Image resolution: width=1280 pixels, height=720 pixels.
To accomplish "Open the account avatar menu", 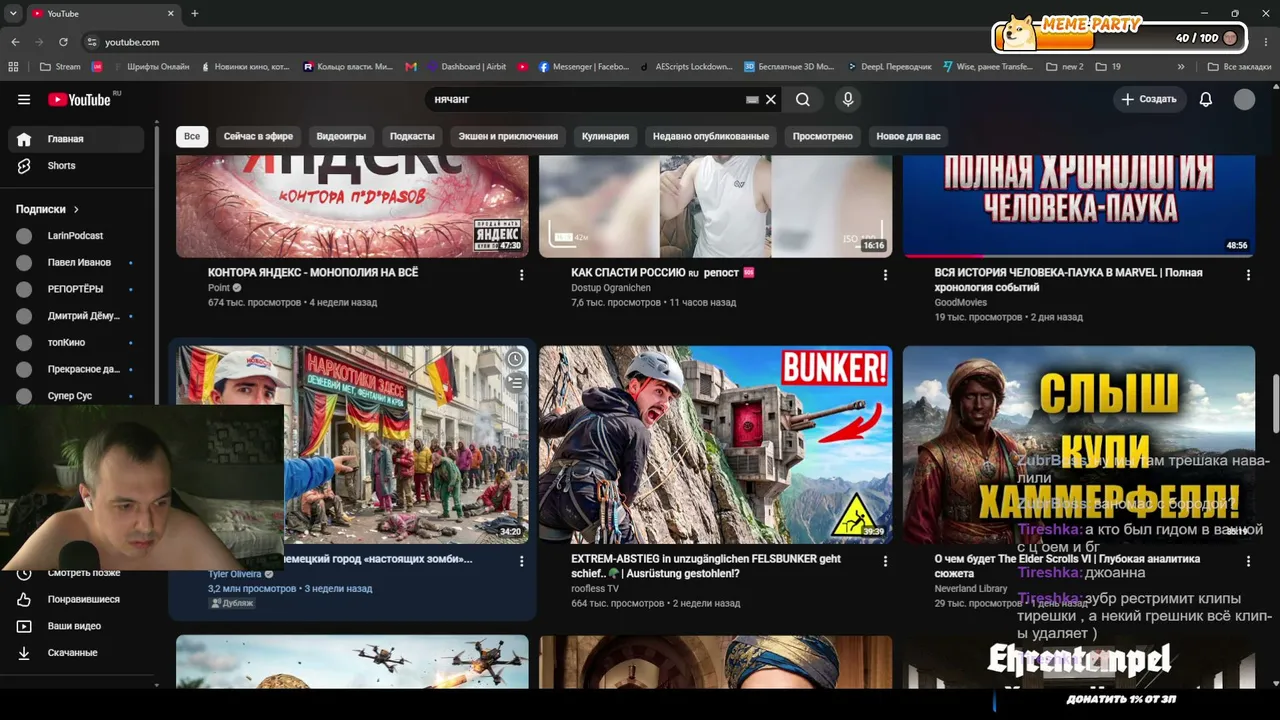I will pyautogui.click(x=1244, y=99).
